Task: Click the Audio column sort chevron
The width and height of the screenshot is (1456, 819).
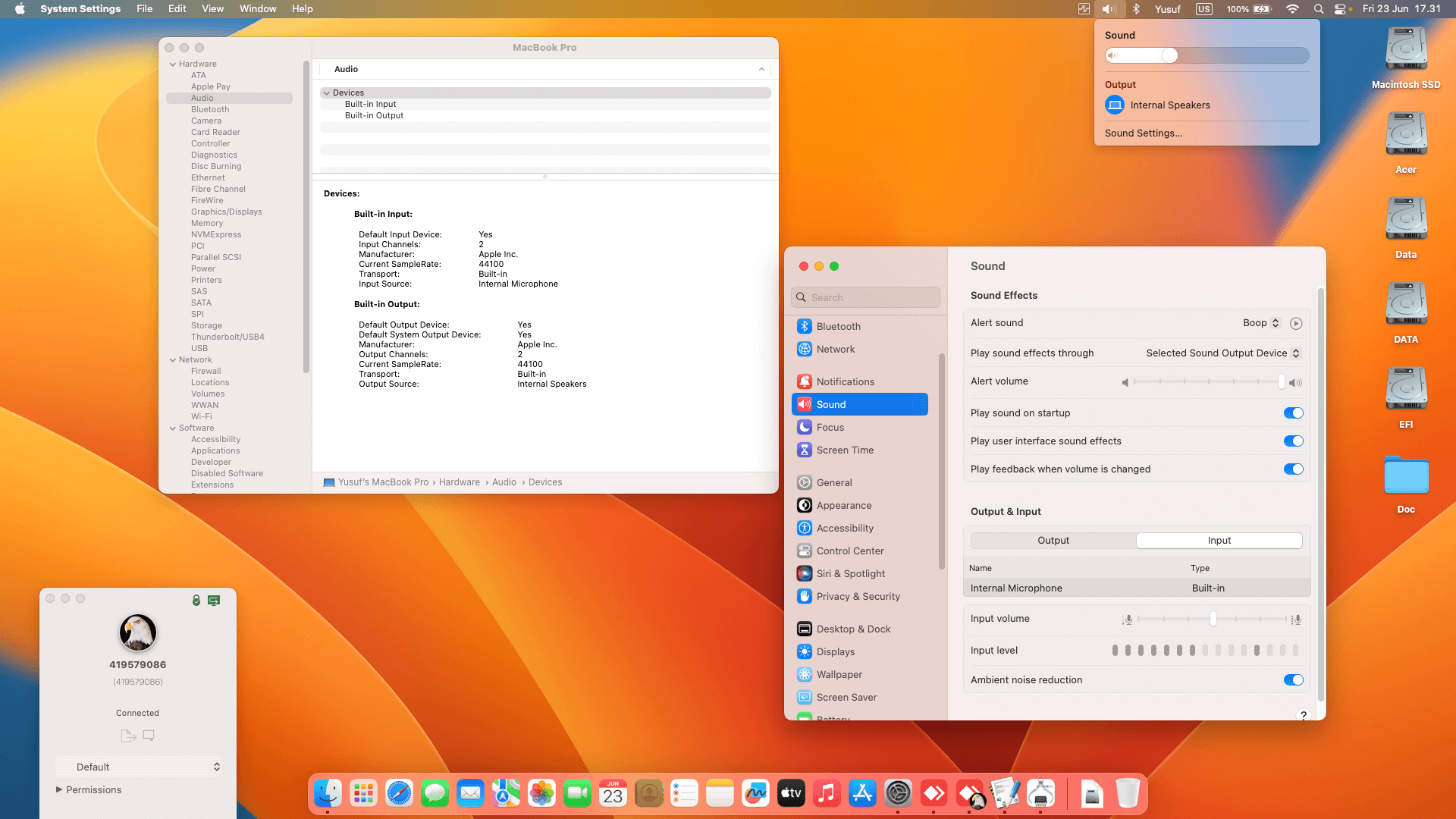Action: pos(761,69)
